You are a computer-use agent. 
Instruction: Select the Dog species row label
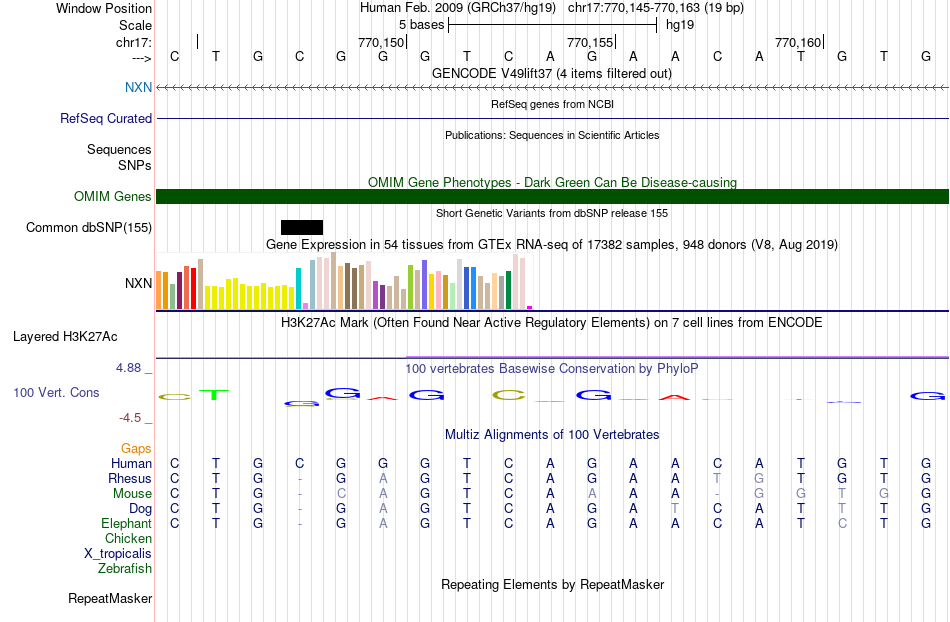(x=140, y=508)
